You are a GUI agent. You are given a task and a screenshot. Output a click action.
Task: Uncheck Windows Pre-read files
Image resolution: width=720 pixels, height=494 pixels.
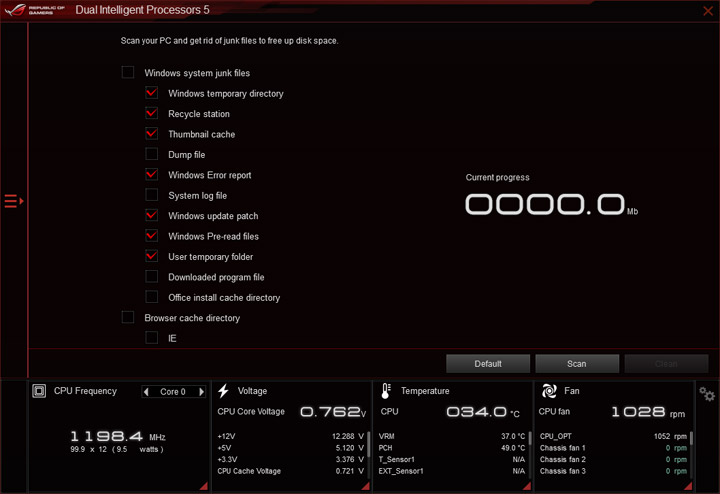point(152,236)
